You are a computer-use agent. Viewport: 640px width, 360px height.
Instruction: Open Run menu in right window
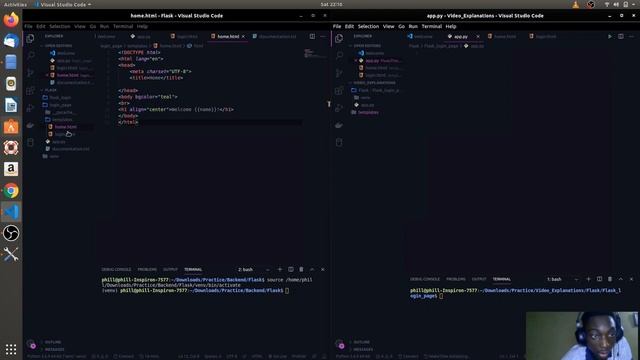coord(413,26)
